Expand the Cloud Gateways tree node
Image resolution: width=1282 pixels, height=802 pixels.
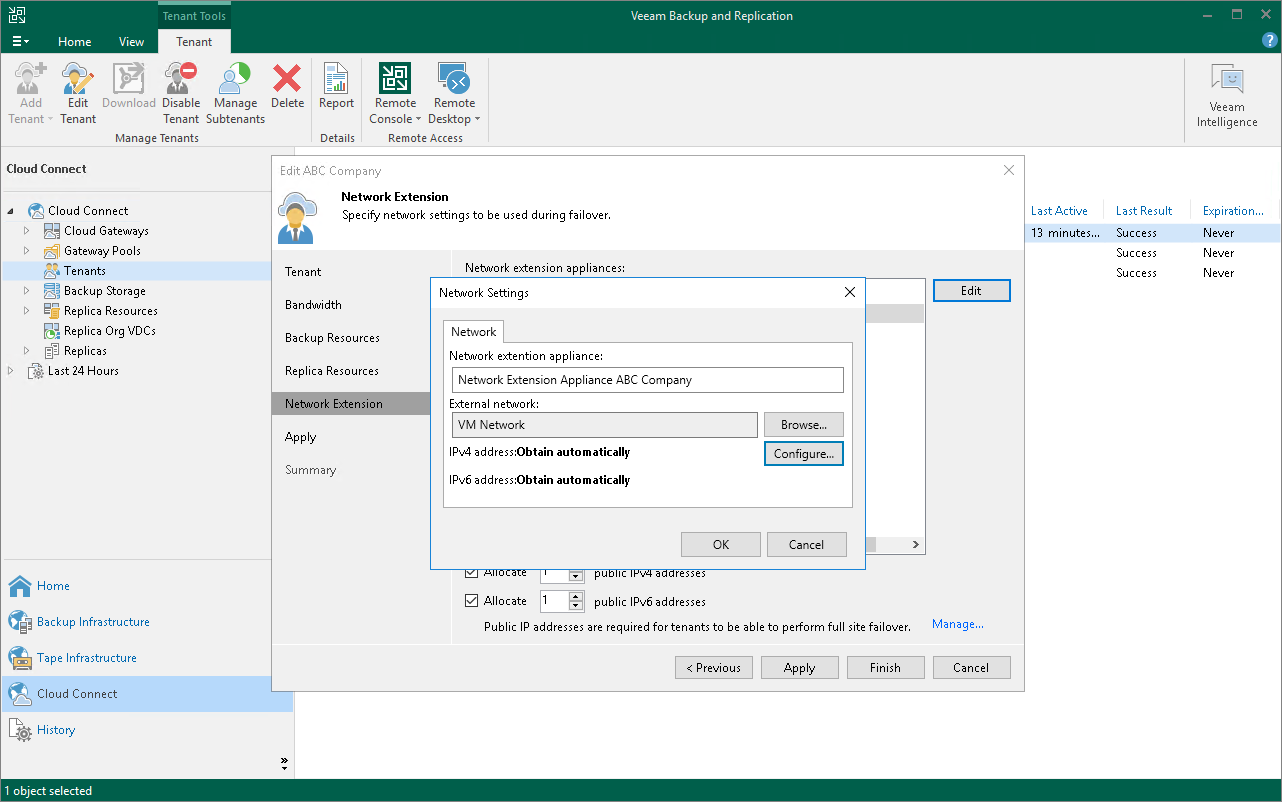(27, 231)
